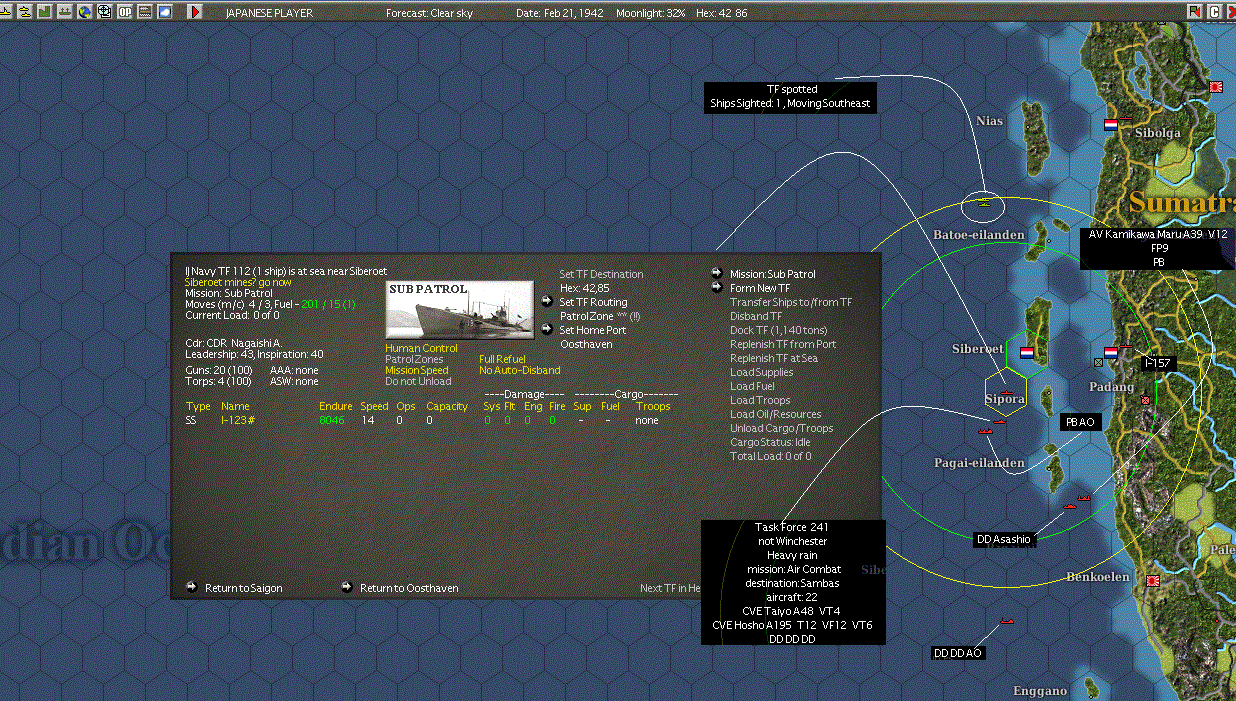Click the red end-turn arrow icon
Viewport: 1236px width, 701px height.
(195, 11)
